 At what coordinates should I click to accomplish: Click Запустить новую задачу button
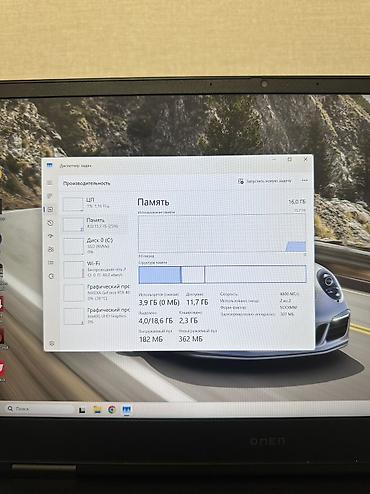point(265,181)
